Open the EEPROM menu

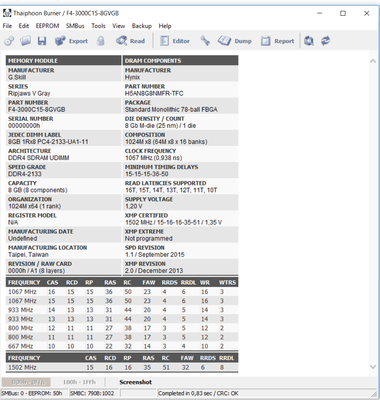pos(47,26)
